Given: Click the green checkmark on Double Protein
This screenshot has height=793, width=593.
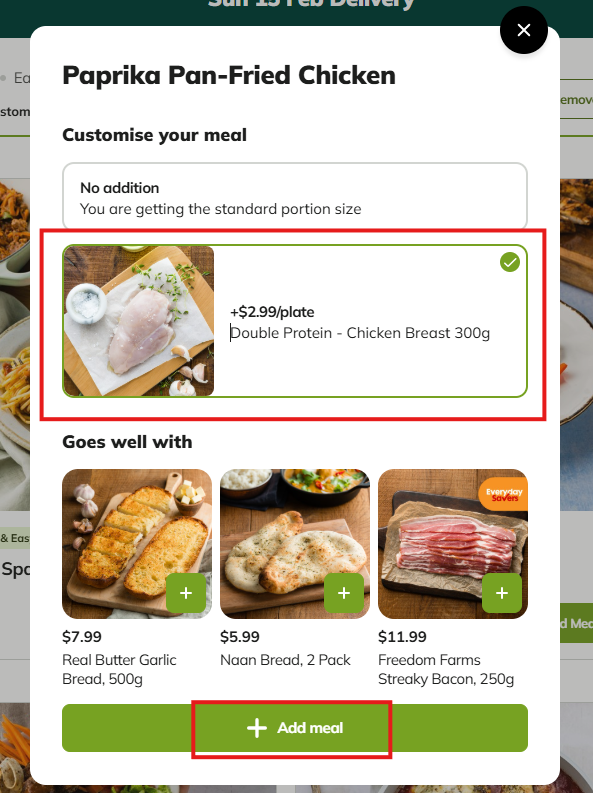Looking at the screenshot, I should pyautogui.click(x=510, y=262).
